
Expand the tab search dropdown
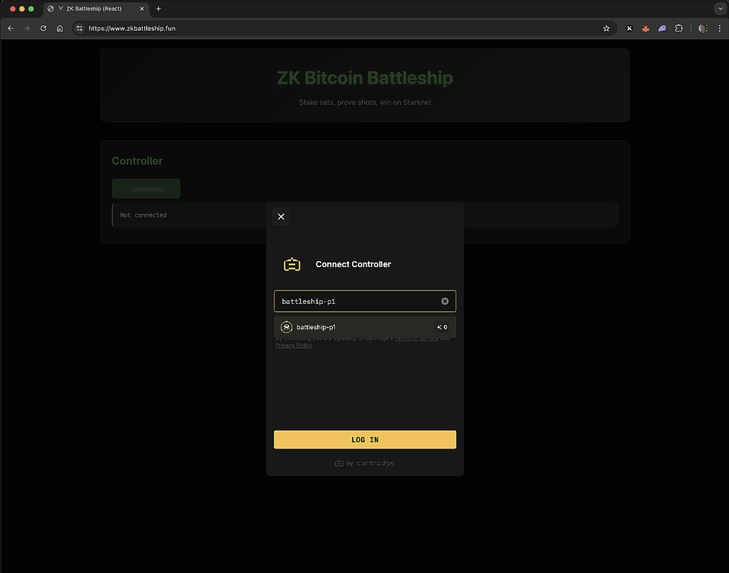pos(720,8)
